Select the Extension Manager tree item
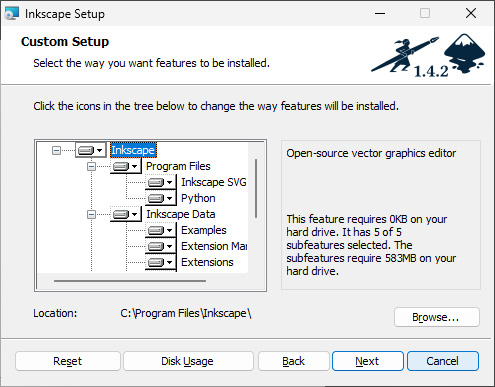This screenshot has width=495, height=387. click(x=214, y=246)
